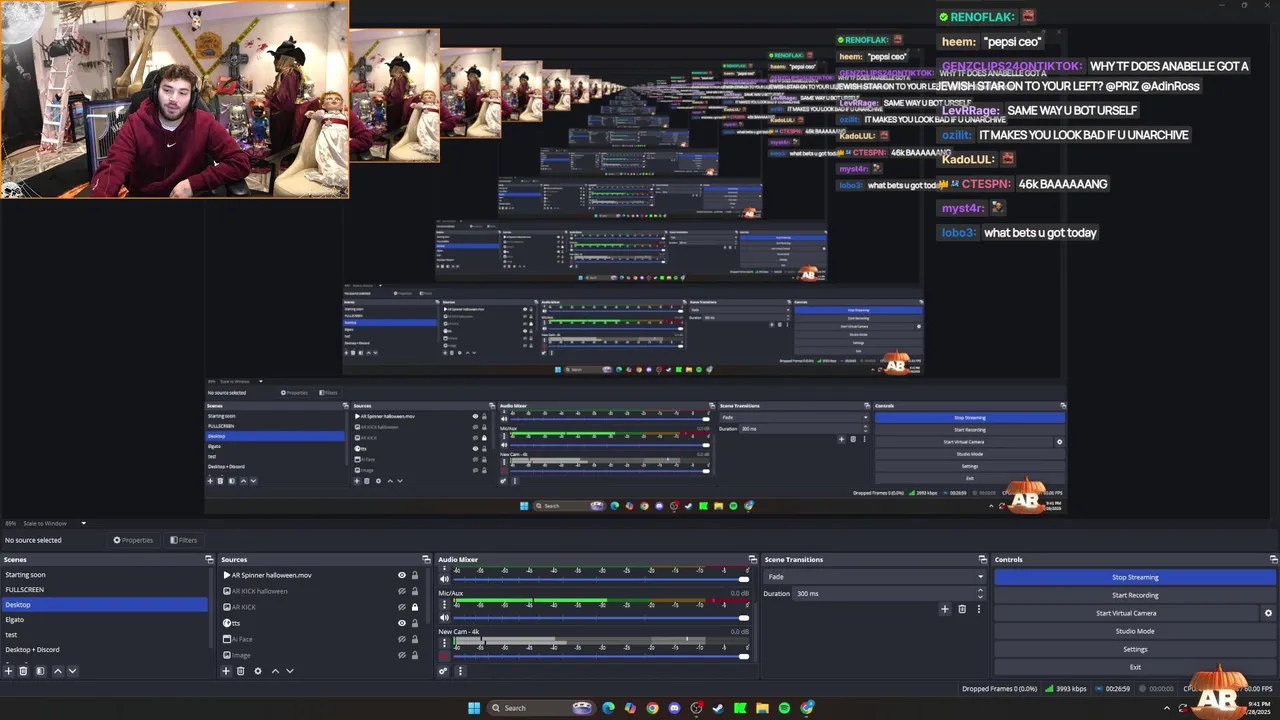This screenshot has height=720, width=1280.
Task: Increase transition duration with up arrow
Action: click(980, 590)
